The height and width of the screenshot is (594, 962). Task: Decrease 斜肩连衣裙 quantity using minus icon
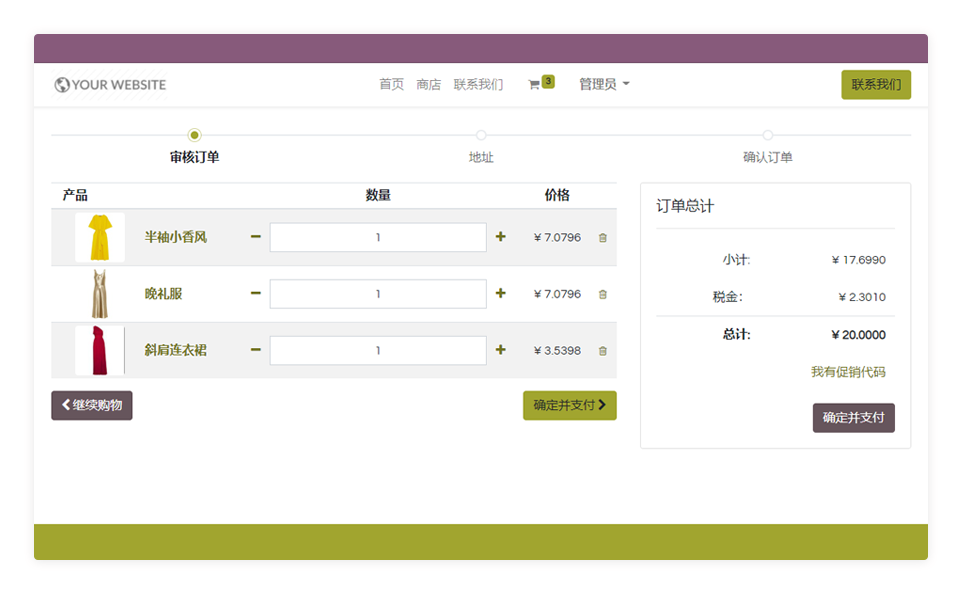point(256,350)
